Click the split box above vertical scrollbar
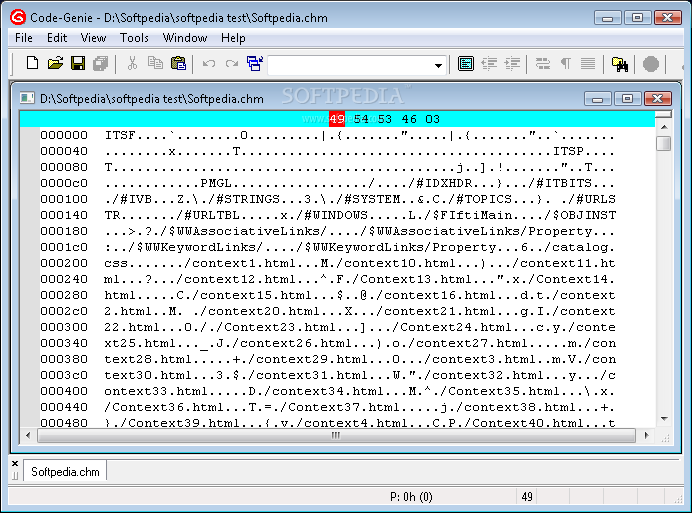The width and height of the screenshot is (692, 513). click(664, 114)
